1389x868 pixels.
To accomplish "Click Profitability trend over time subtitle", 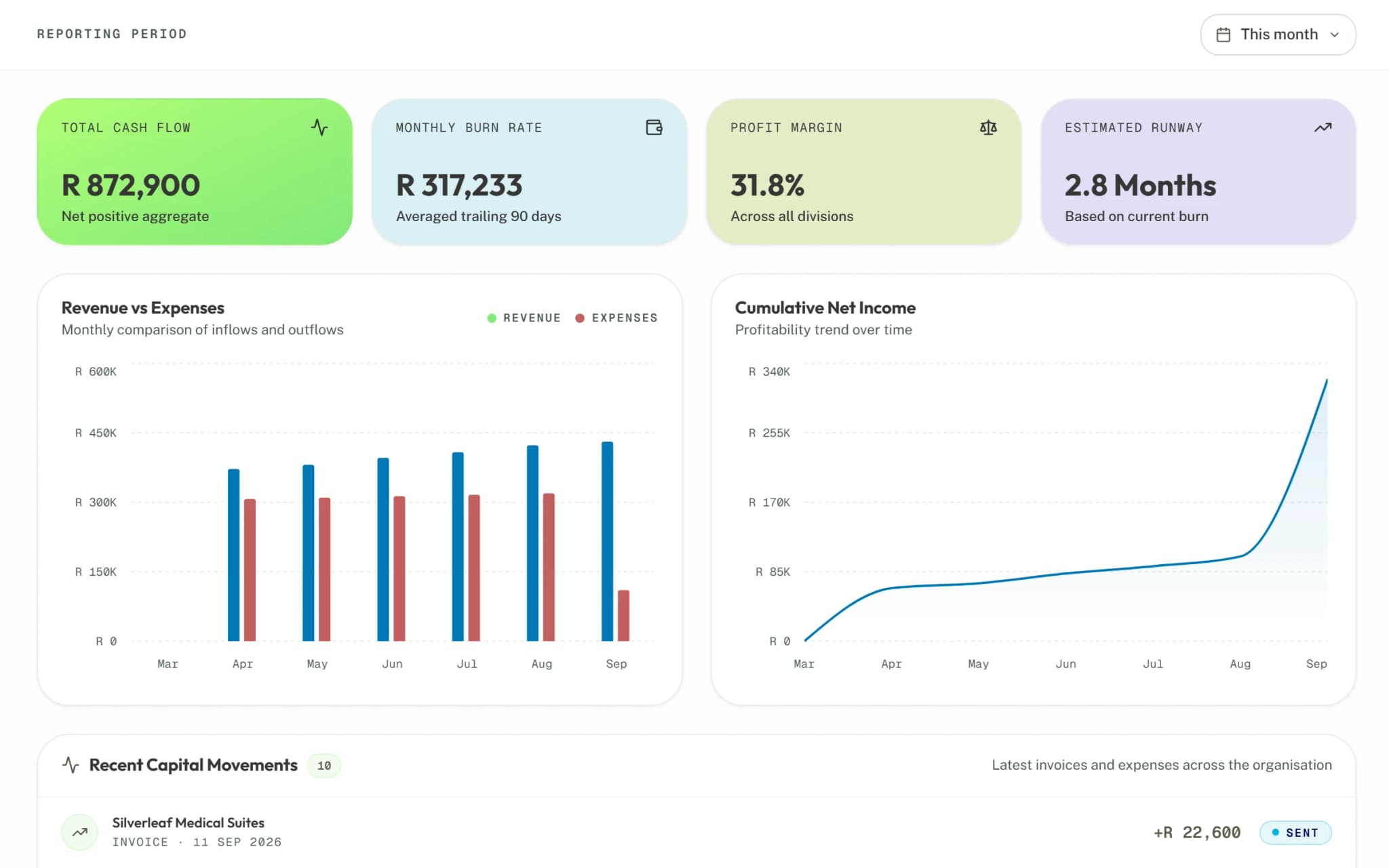I will click(x=823, y=330).
